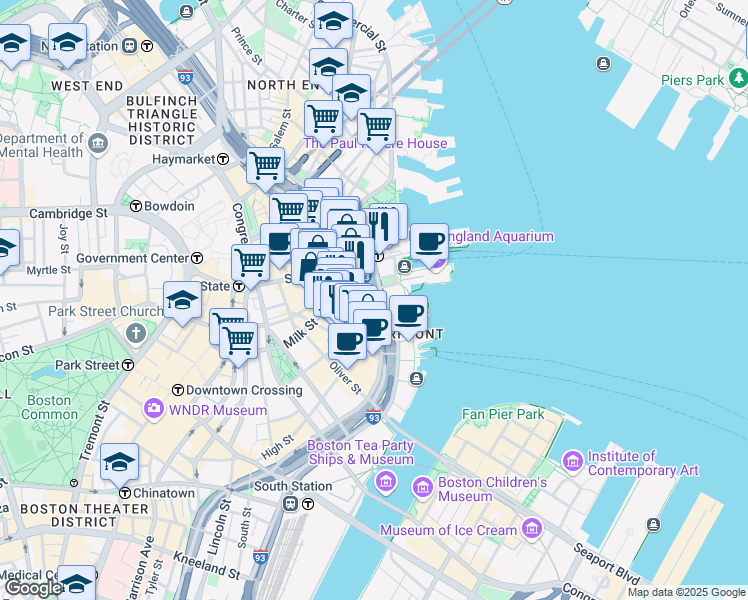This screenshot has width=748, height=600.
Task: Click the graduation cap marker next to Park Street Church
Action: coord(182,303)
